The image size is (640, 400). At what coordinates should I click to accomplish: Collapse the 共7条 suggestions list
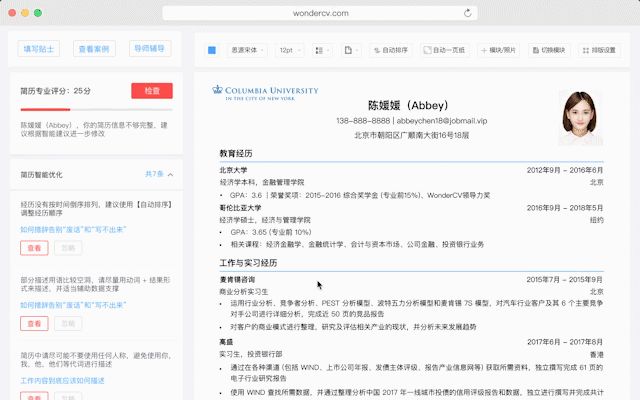click(159, 174)
